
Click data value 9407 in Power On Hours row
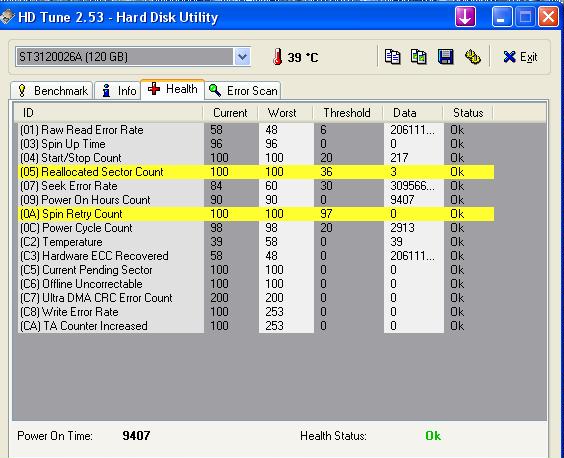pyautogui.click(x=402, y=200)
